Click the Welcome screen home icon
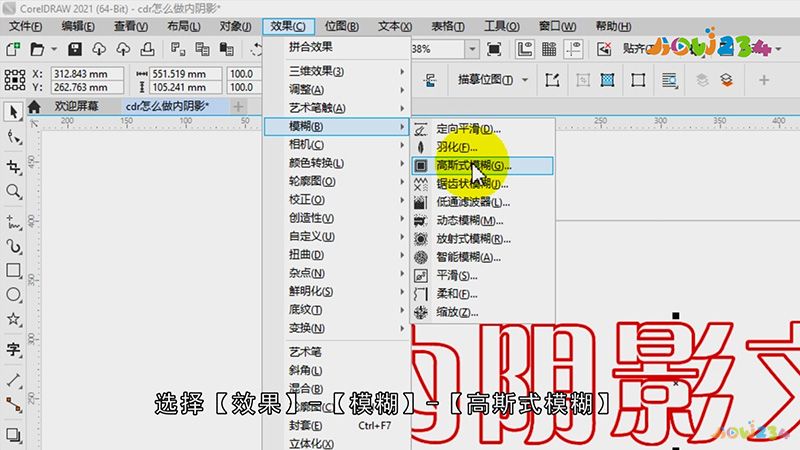 click(x=34, y=107)
